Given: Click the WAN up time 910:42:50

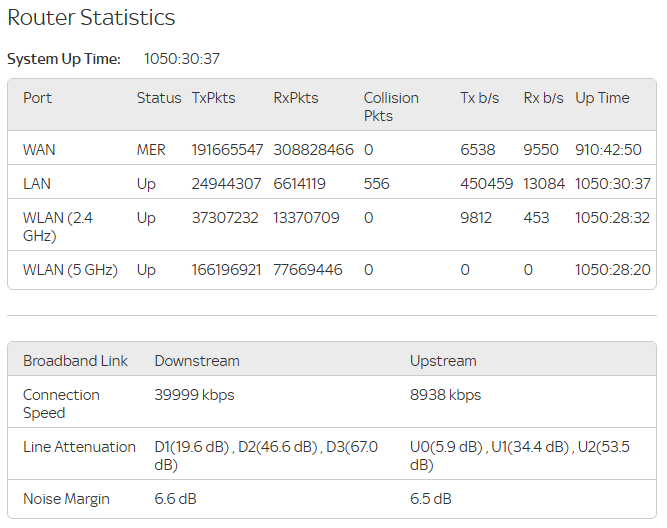Looking at the screenshot, I should [608, 149].
